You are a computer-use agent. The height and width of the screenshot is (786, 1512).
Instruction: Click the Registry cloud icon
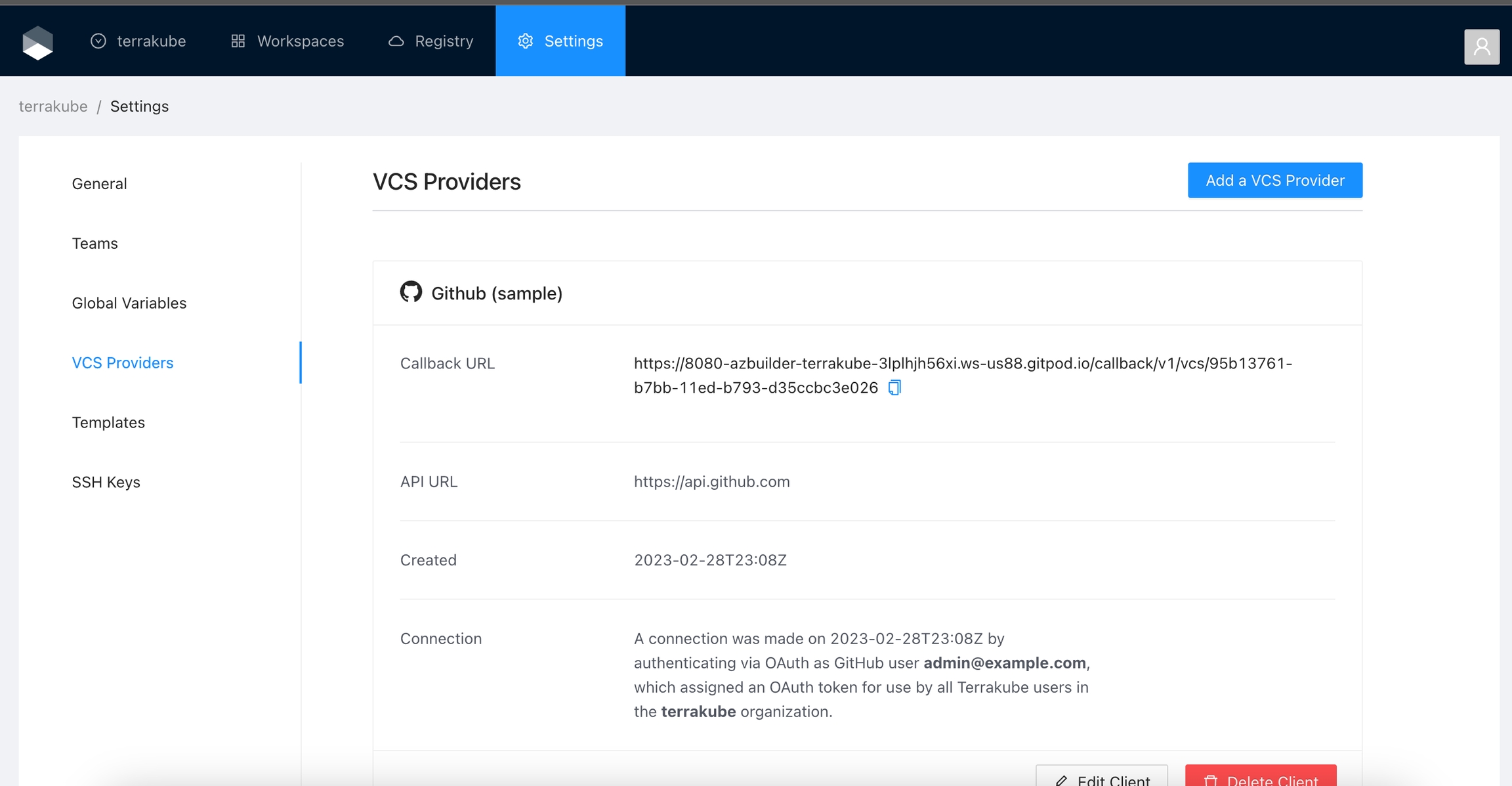pos(396,41)
